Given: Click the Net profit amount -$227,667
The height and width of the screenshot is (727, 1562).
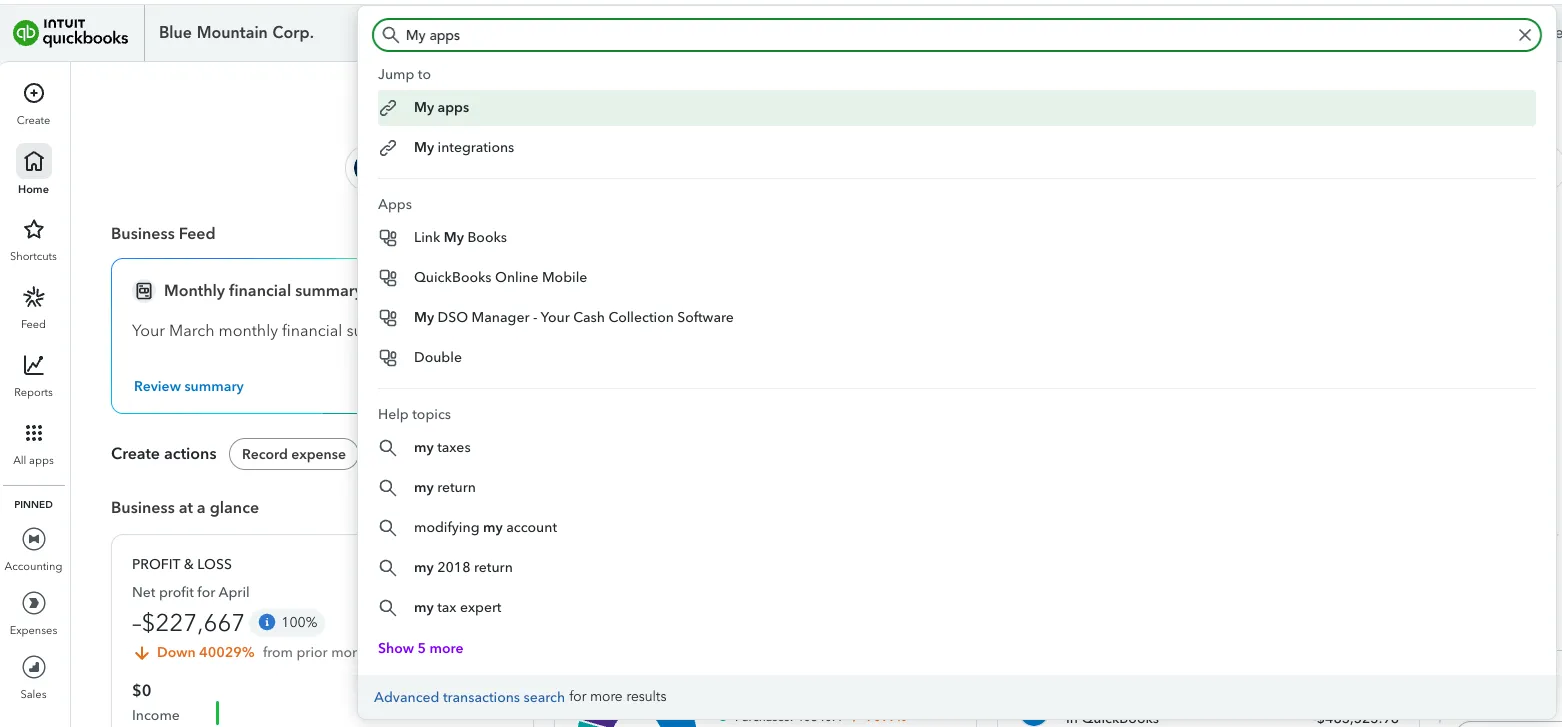Looking at the screenshot, I should tap(188, 623).
